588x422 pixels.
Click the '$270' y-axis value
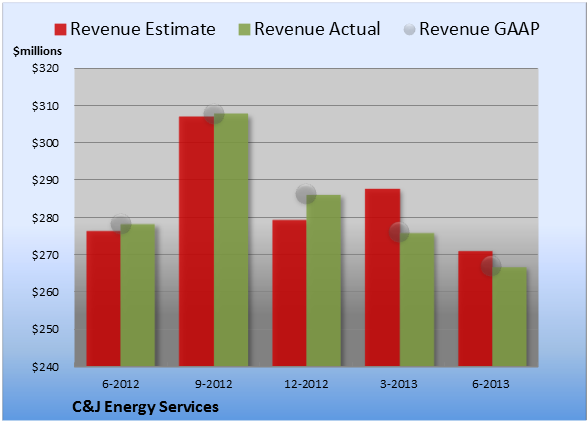click(x=45, y=255)
